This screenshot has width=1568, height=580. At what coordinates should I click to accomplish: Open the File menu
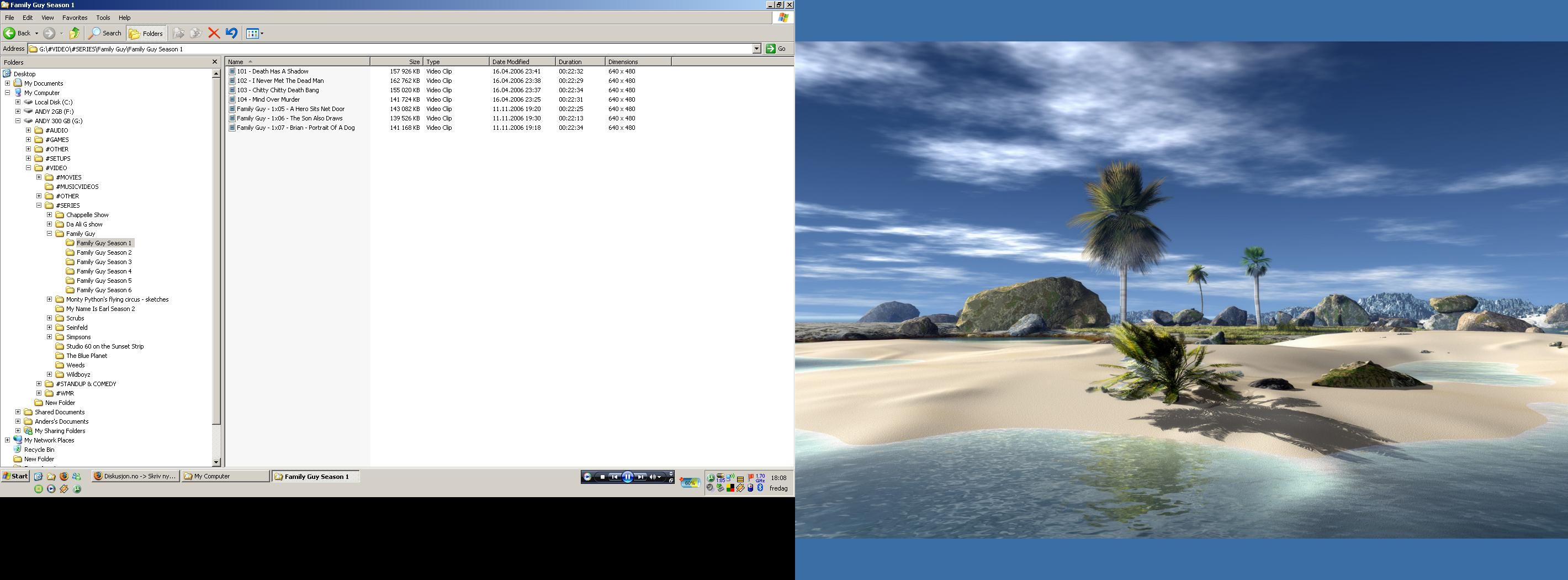(10, 18)
